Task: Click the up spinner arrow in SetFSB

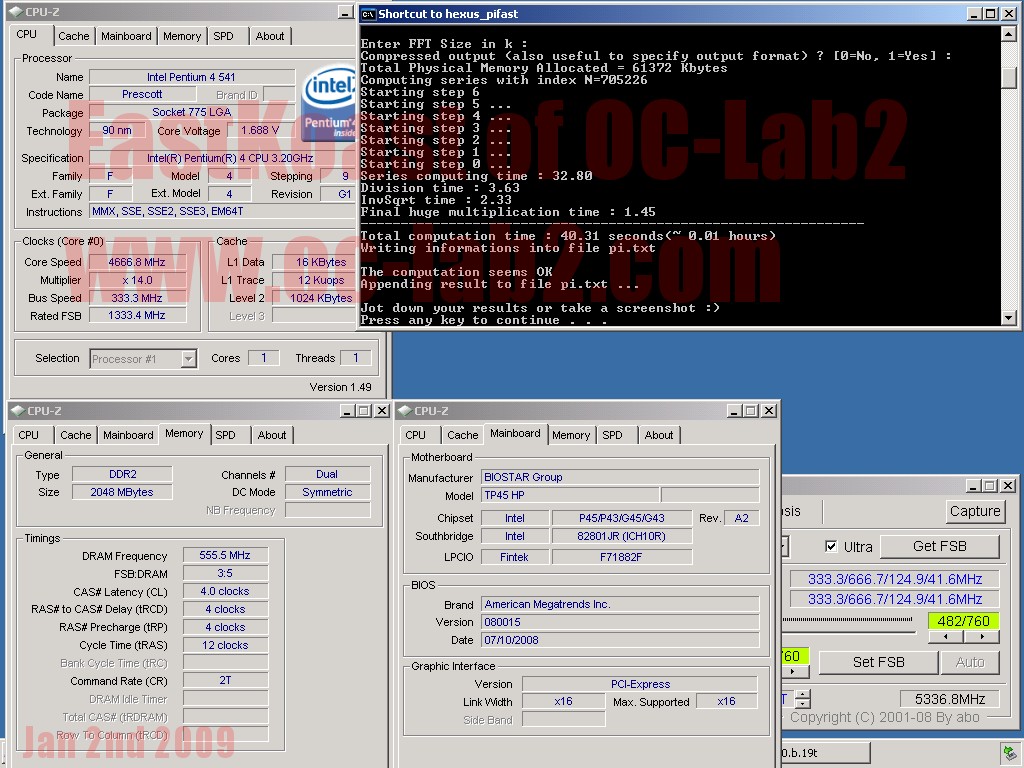Action: pyautogui.click(x=803, y=694)
